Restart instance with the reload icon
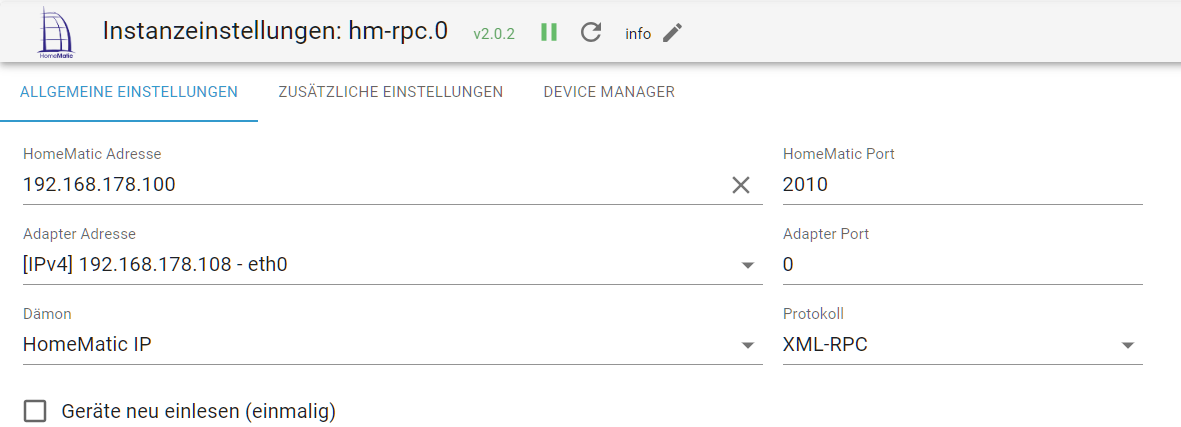The width and height of the screenshot is (1181, 427). pos(591,32)
